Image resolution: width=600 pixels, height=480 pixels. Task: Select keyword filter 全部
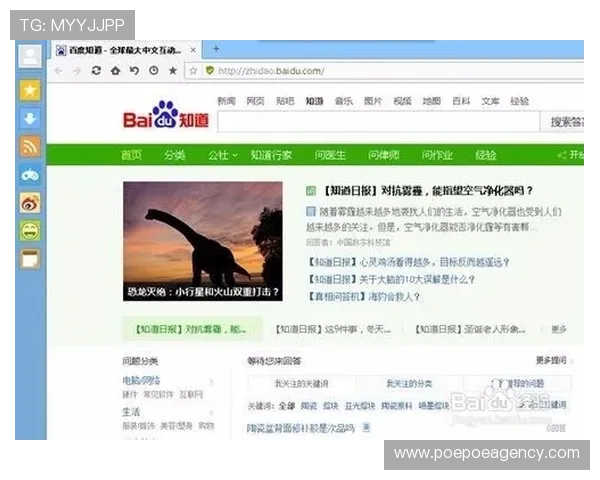pyautogui.click(x=287, y=406)
